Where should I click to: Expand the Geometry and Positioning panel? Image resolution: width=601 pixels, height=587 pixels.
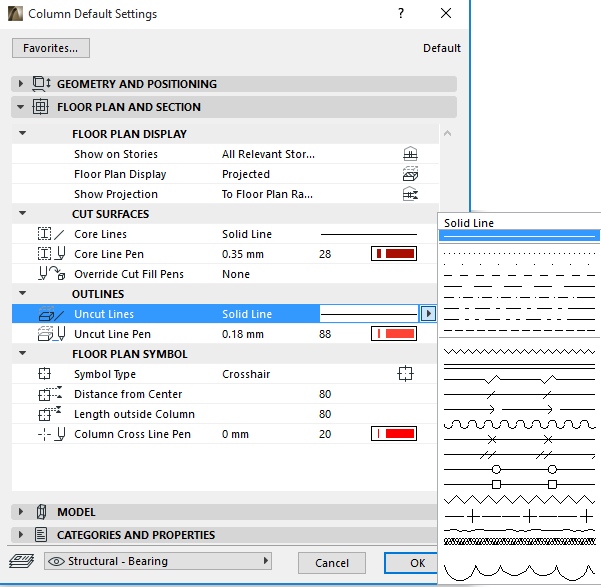(x=21, y=84)
